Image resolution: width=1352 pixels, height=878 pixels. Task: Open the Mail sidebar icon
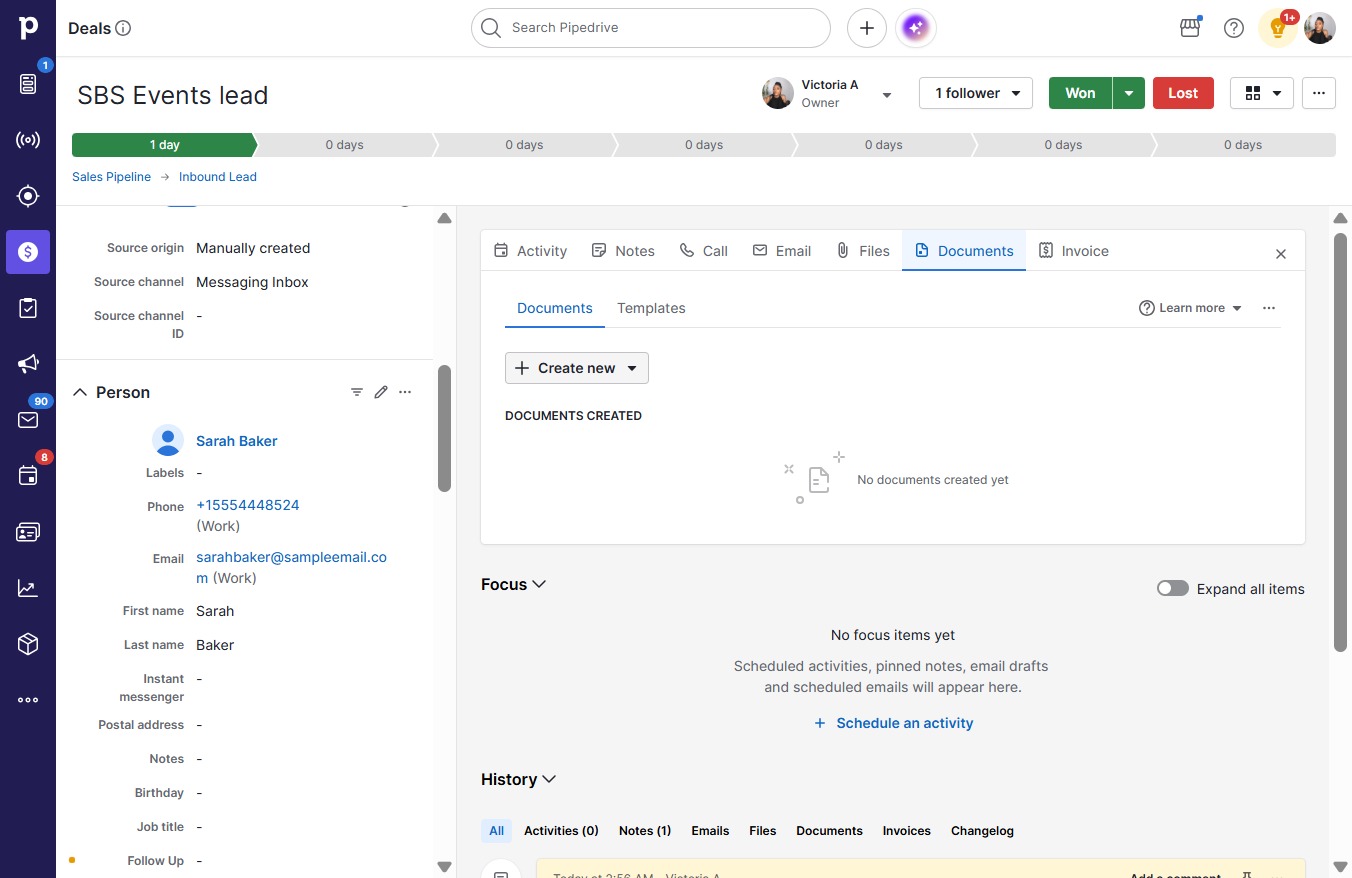[x=28, y=420]
